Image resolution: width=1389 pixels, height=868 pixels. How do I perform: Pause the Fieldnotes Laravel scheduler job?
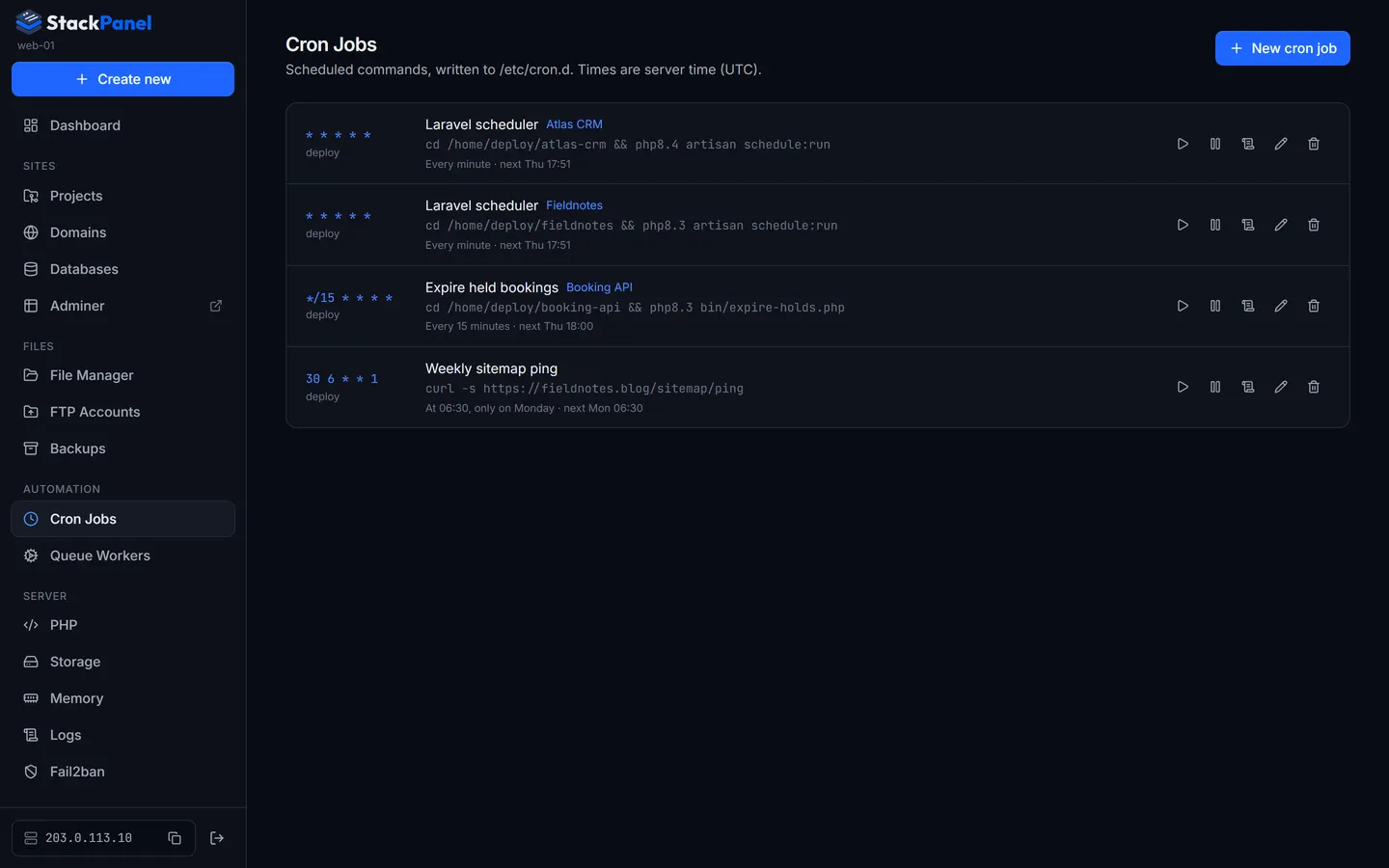tap(1215, 225)
